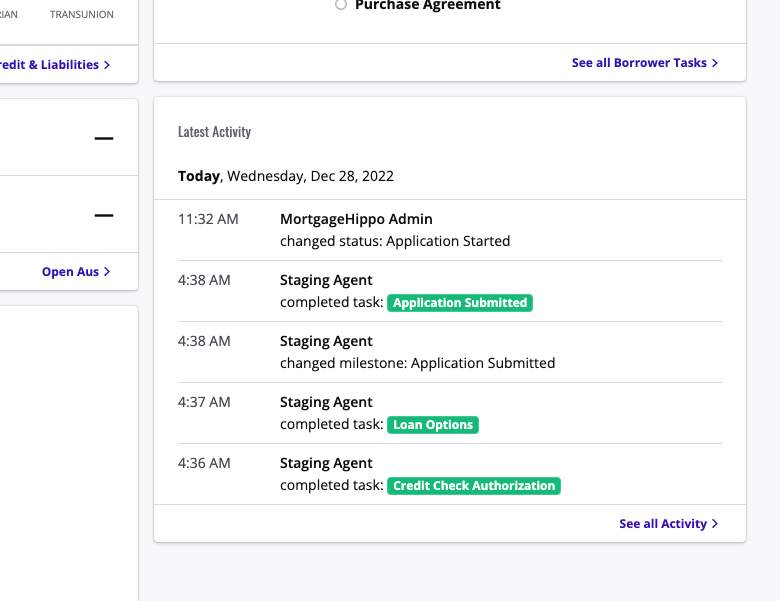Click the chevron after See all Borrower Tasks
The image size is (780, 601).
[x=715, y=62]
